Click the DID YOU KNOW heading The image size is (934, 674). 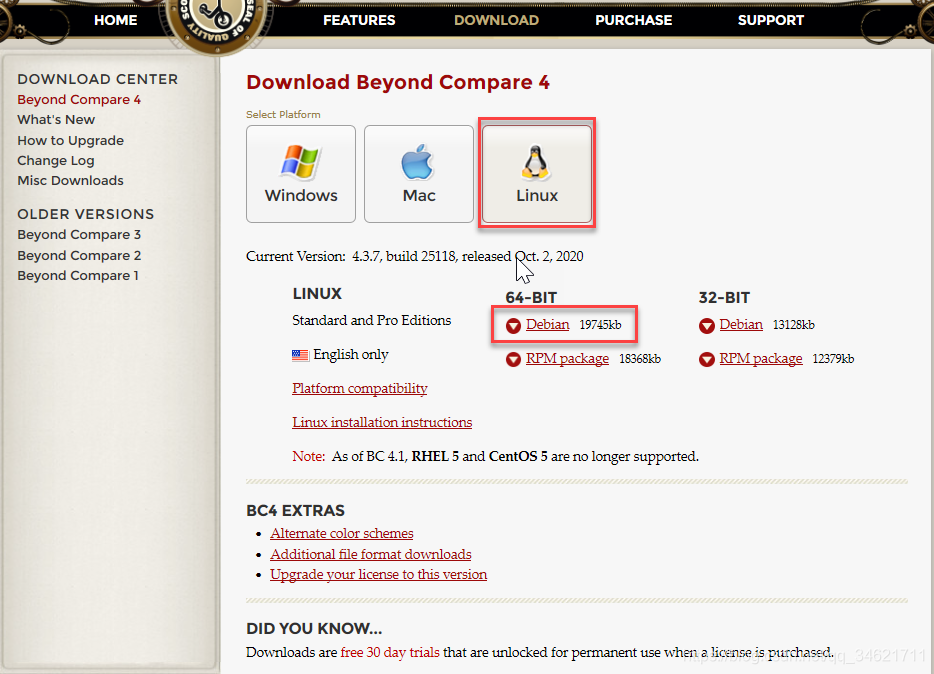314,629
